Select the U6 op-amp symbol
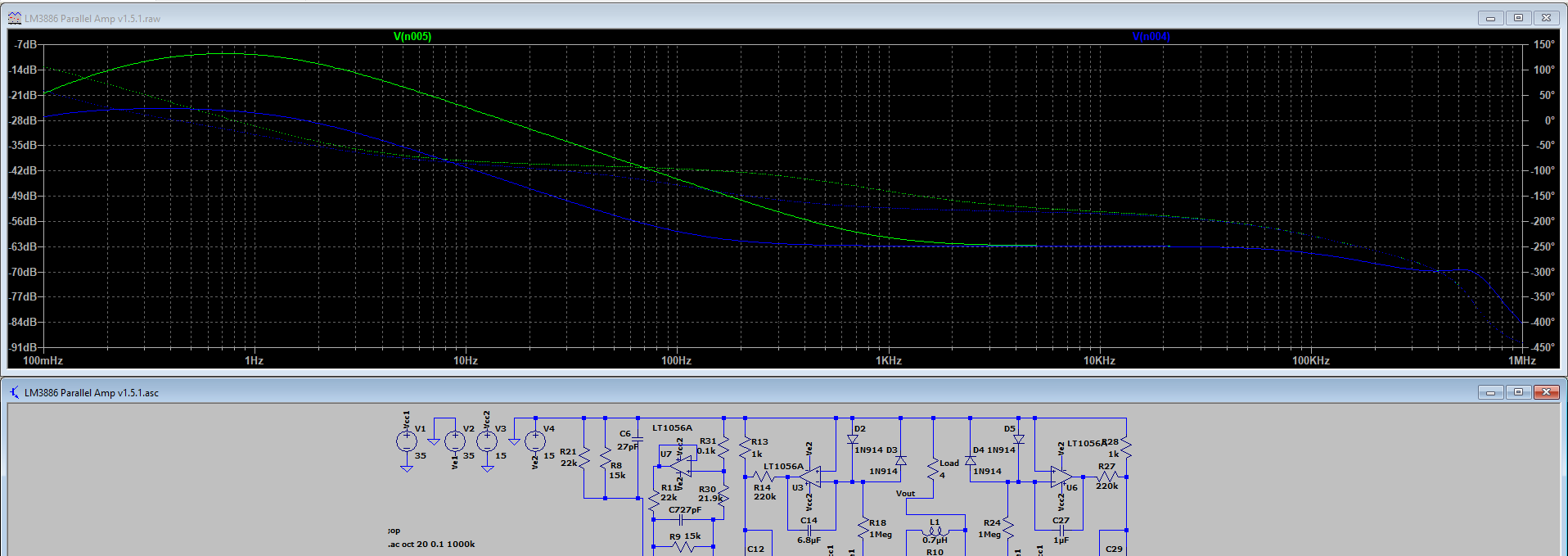 tap(1061, 477)
